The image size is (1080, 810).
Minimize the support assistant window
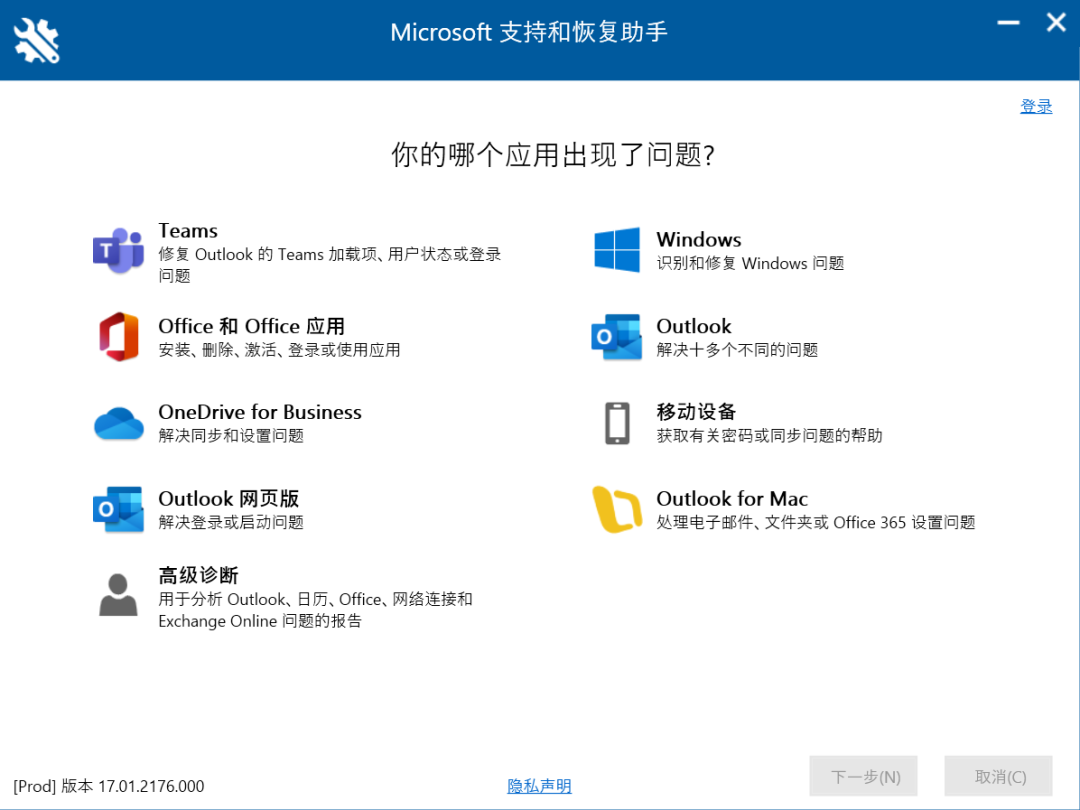[1008, 23]
